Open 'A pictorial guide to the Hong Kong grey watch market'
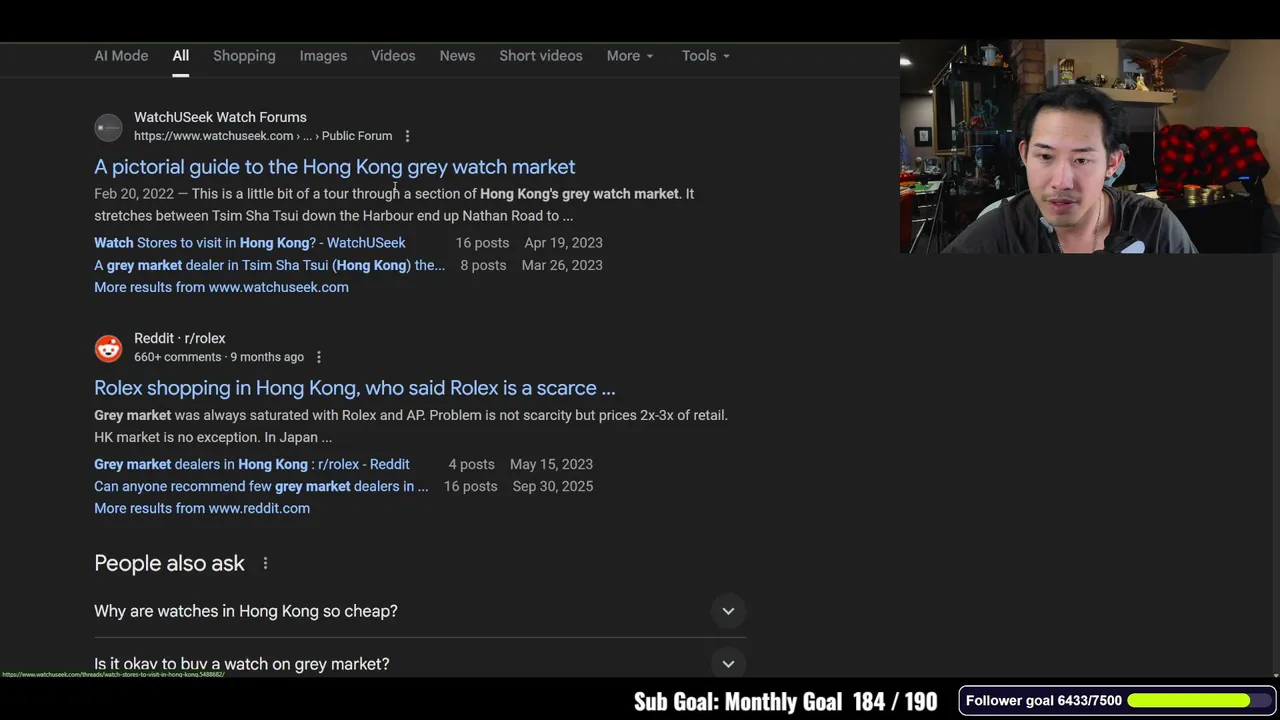Image resolution: width=1280 pixels, height=720 pixels. pyautogui.click(x=334, y=167)
